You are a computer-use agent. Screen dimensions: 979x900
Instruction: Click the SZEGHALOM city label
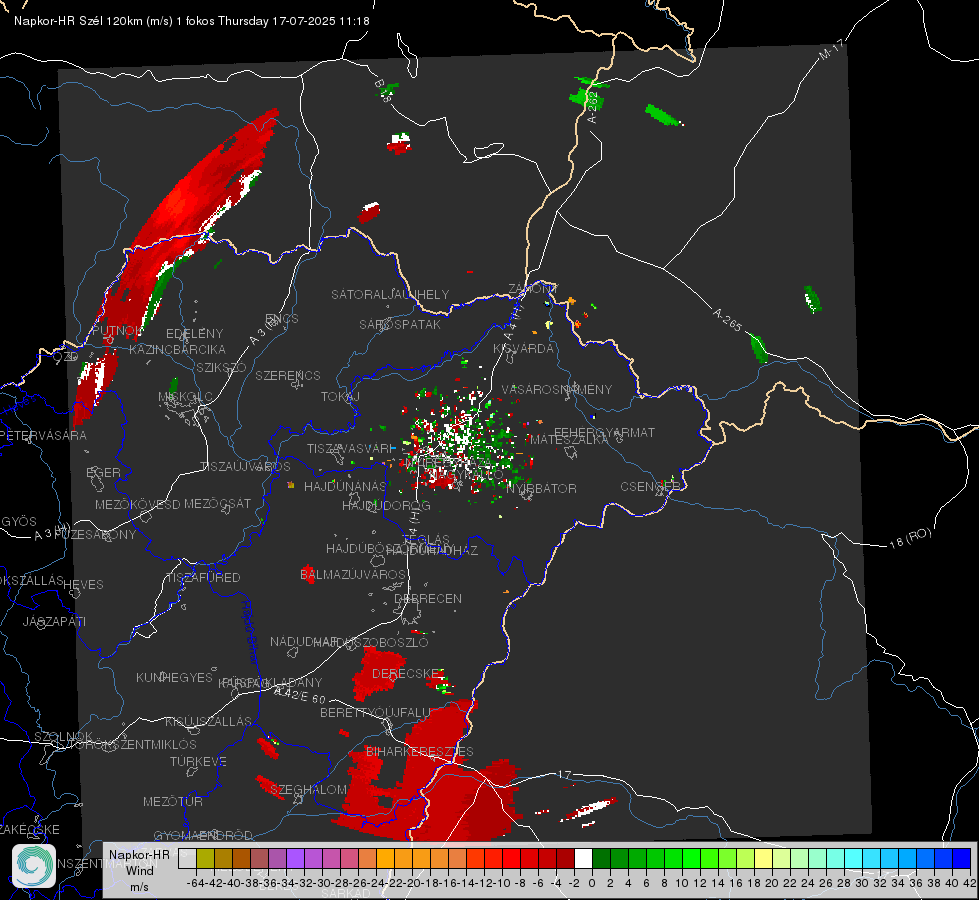pos(308,789)
